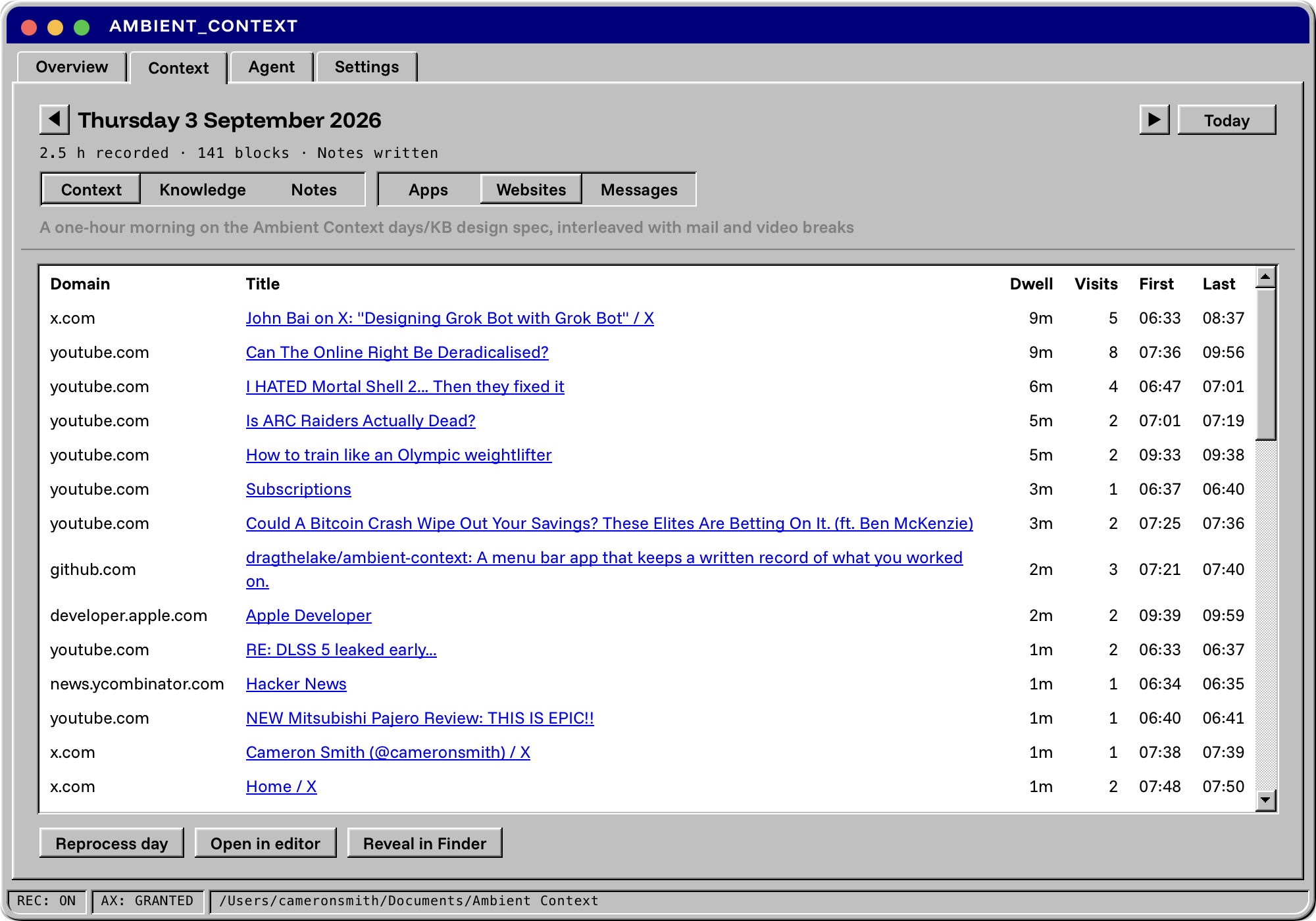Open the Cameron Smith (@cameronsmith) link
Screen dimensions: 1316x921
(x=388, y=753)
